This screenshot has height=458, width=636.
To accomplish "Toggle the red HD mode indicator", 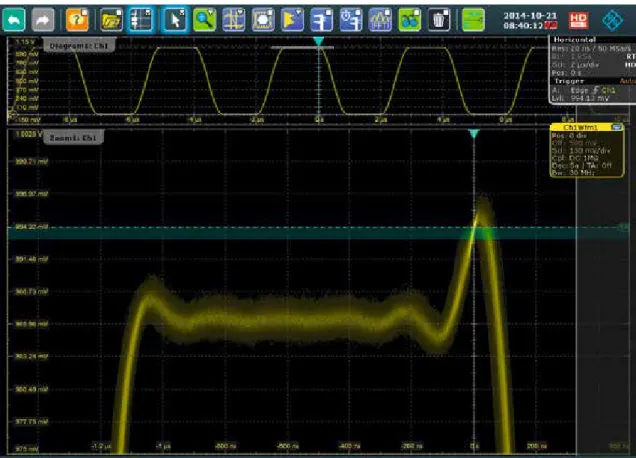I will coord(578,19).
